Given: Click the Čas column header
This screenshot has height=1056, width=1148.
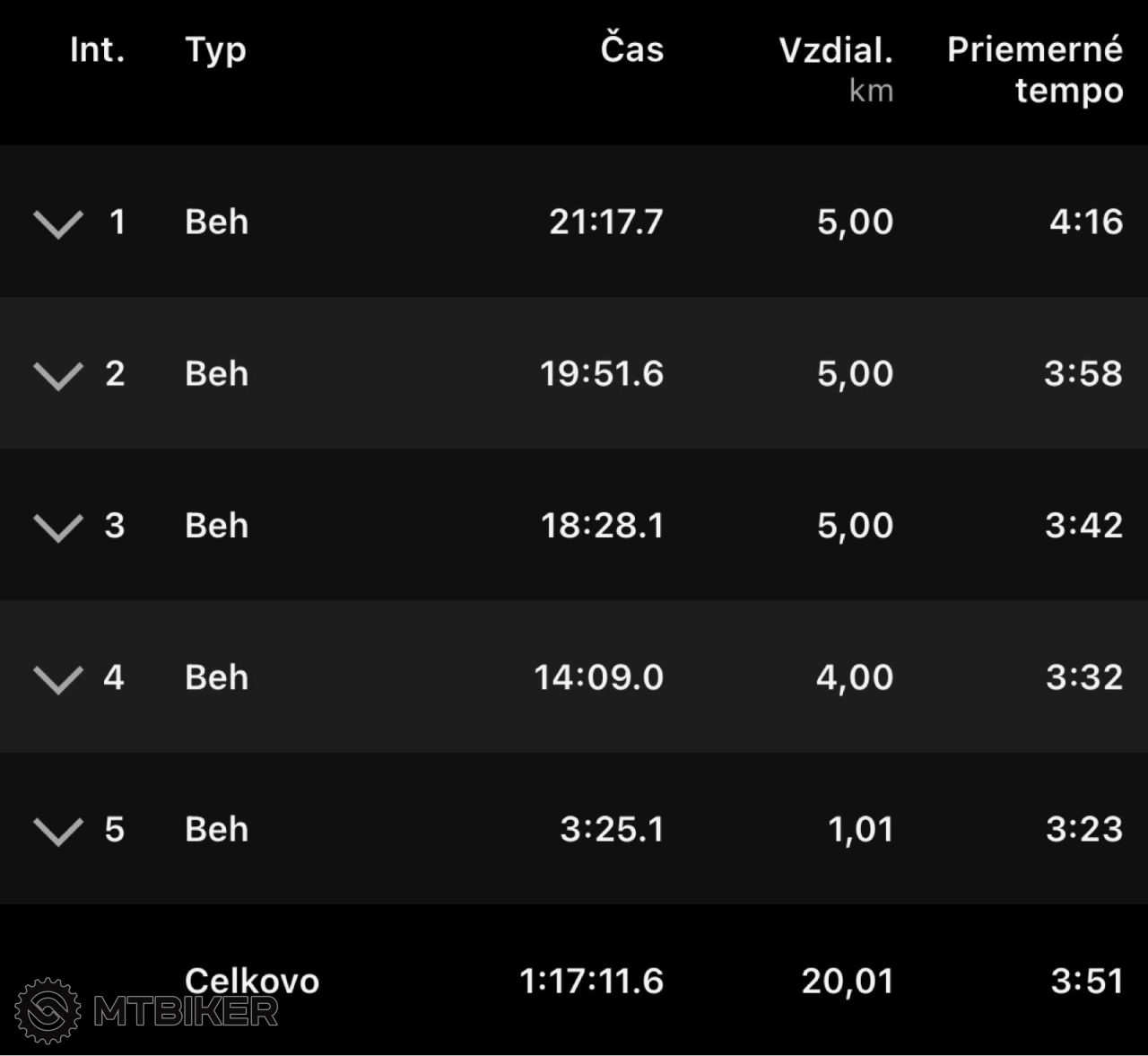Looking at the screenshot, I should (x=632, y=48).
